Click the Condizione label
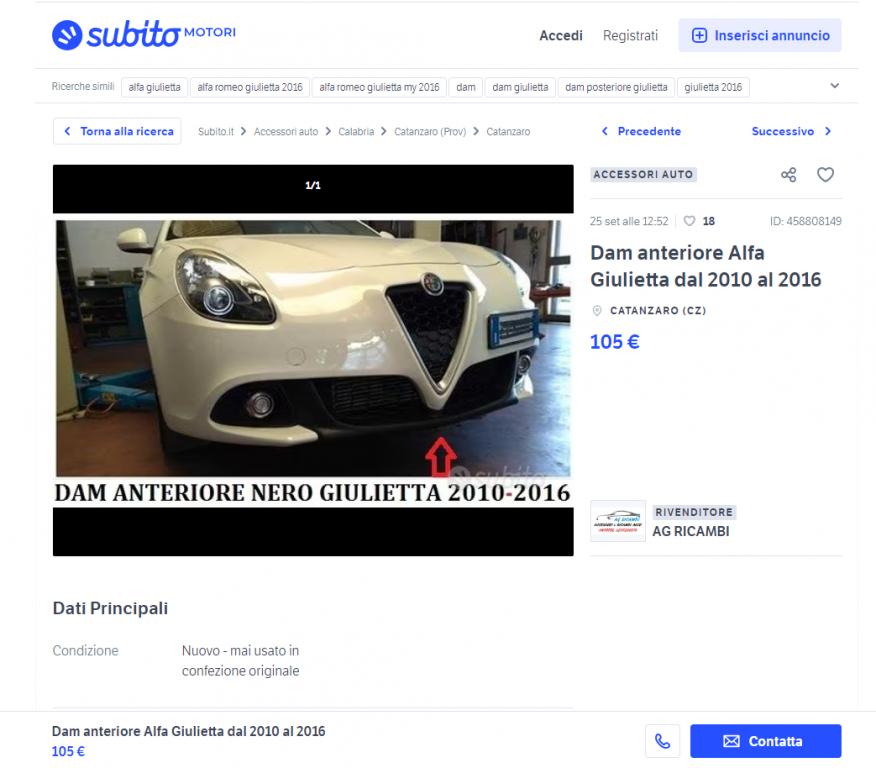 [85, 651]
